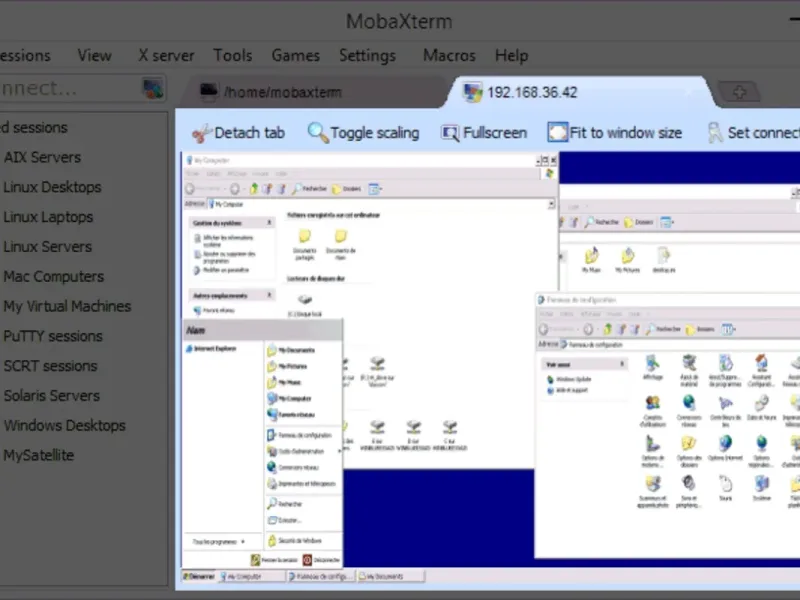This screenshot has height=600, width=800.
Task: Select the MySatellite session entry
Action: click(39, 455)
